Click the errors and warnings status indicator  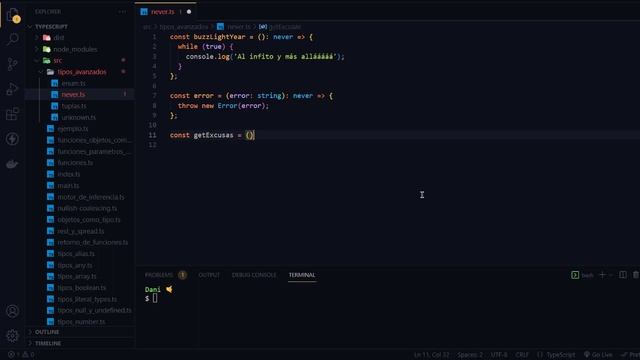tap(21, 355)
